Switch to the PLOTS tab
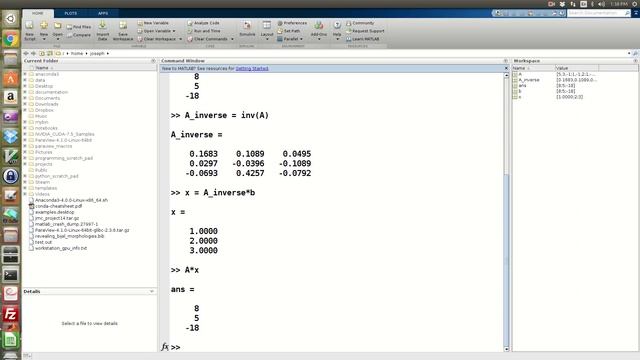 point(71,13)
